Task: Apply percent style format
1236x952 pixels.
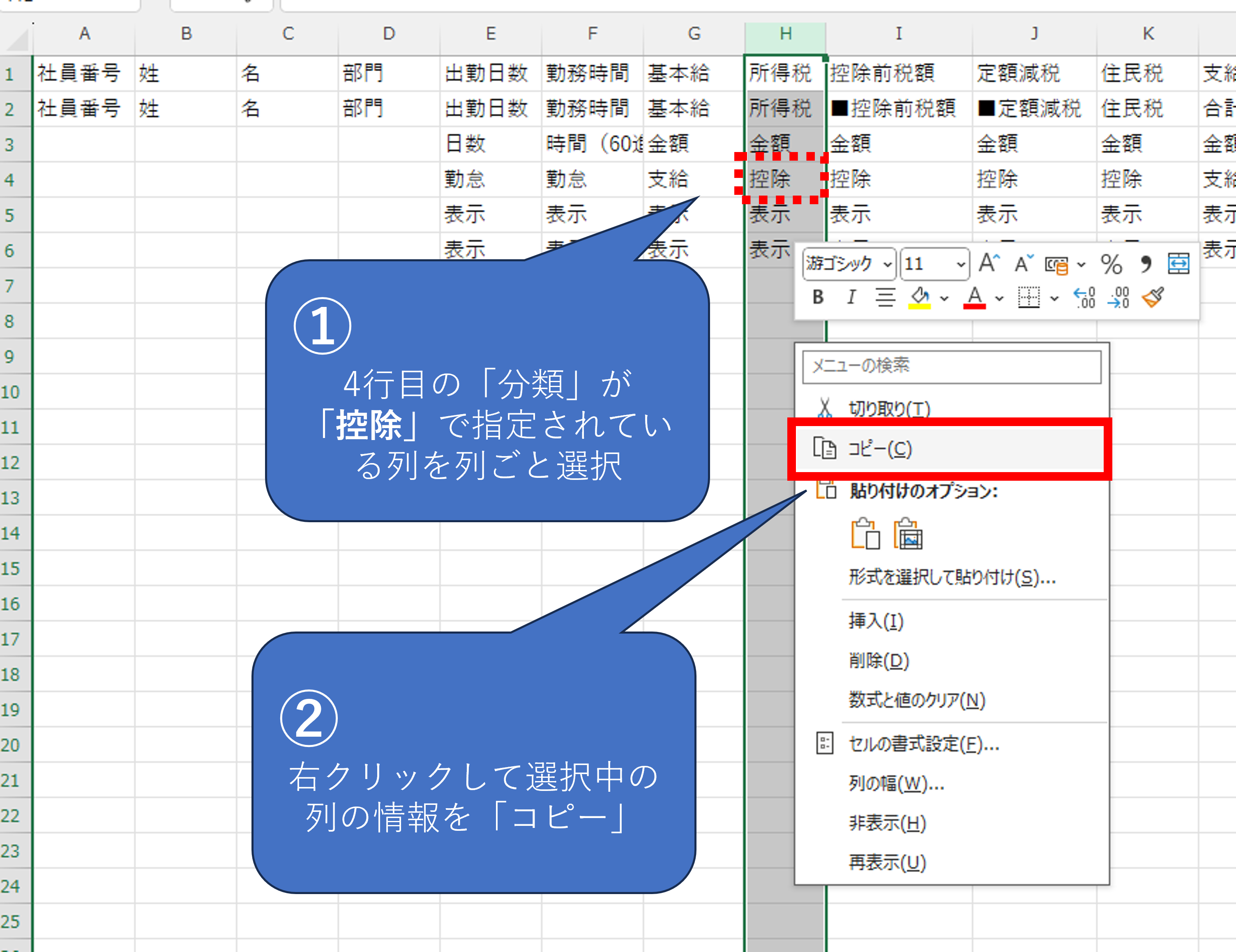Action: 1111,264
